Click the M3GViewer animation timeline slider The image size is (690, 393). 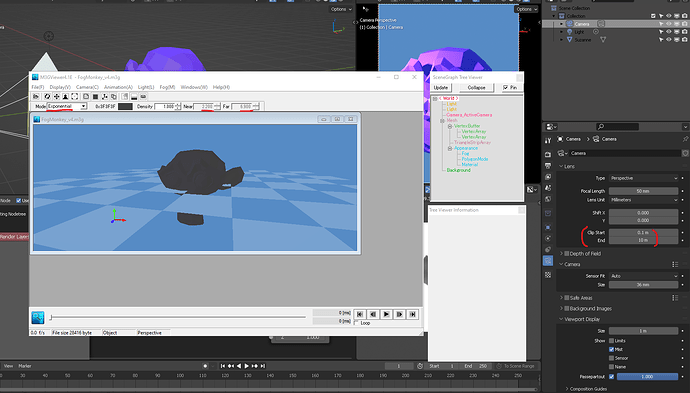(178, 317)
